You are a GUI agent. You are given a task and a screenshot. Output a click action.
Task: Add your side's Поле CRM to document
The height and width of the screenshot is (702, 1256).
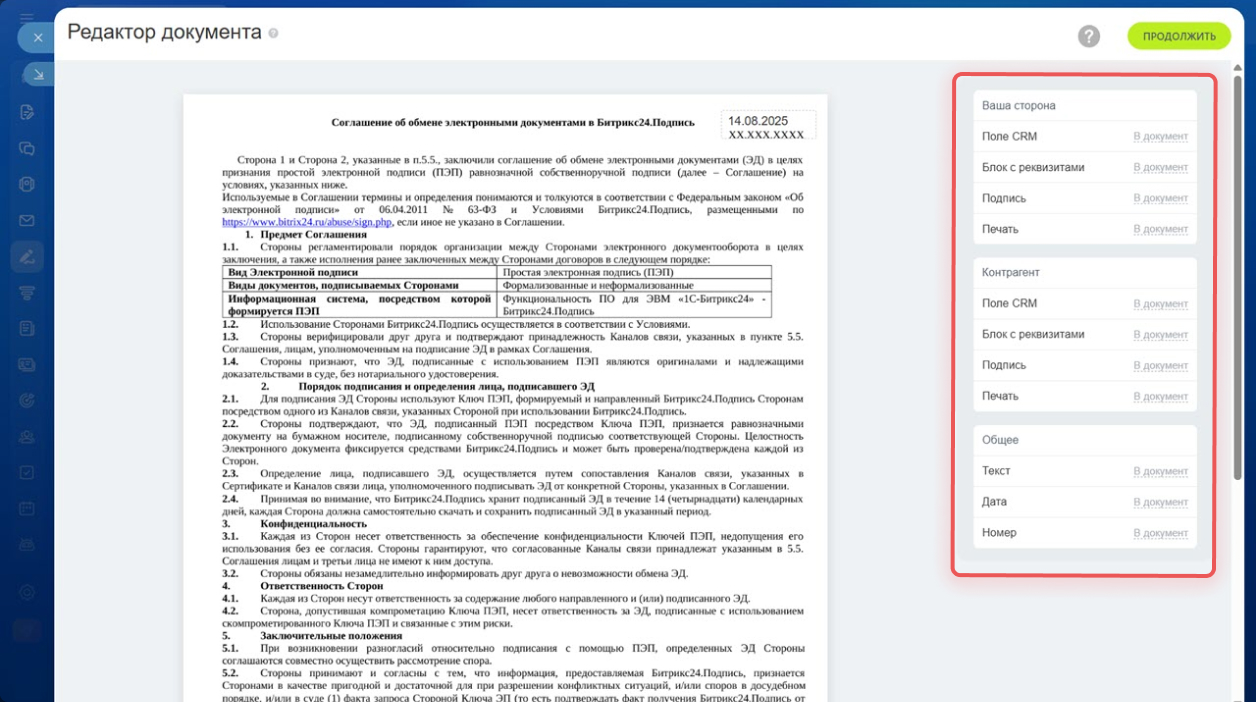1160,137
